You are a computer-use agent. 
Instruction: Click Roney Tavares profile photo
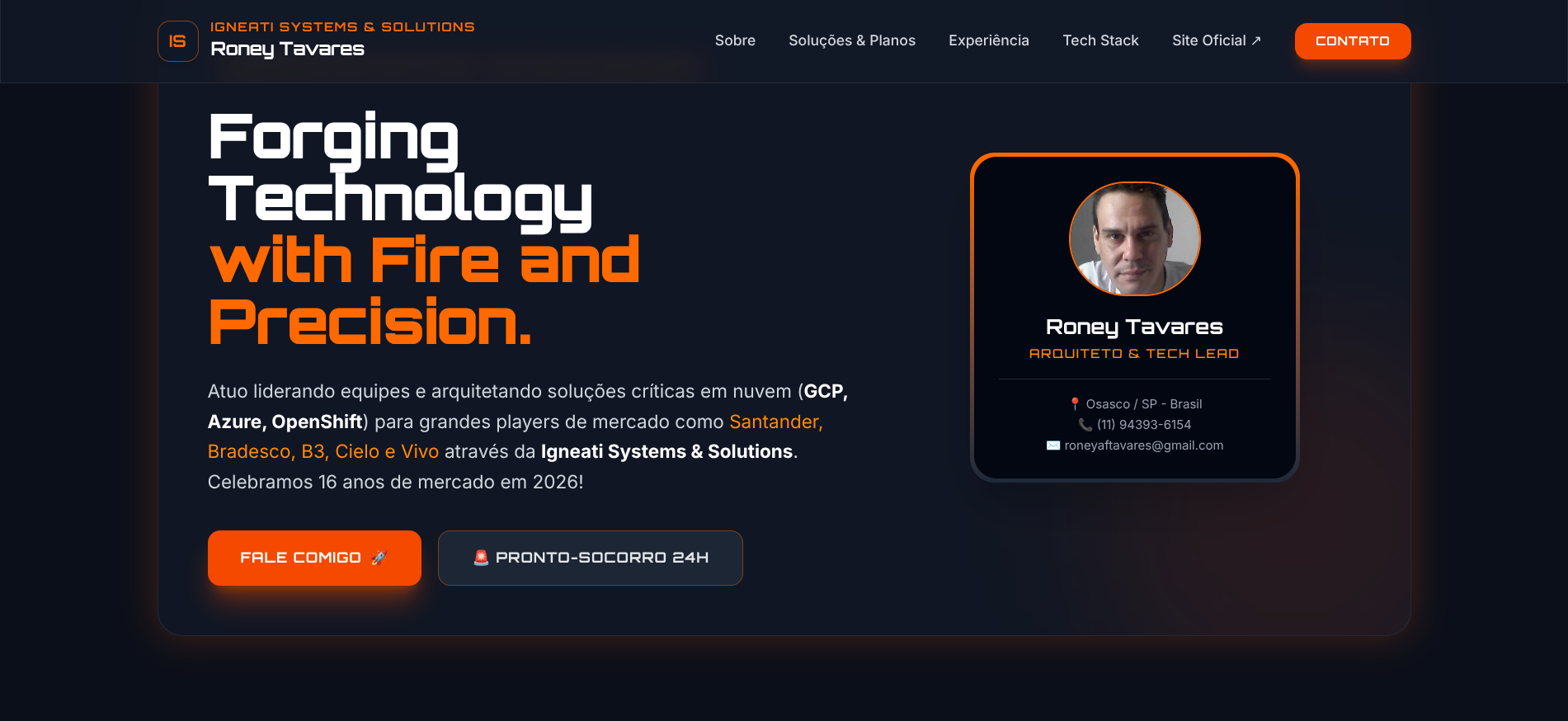[1135, 239]
